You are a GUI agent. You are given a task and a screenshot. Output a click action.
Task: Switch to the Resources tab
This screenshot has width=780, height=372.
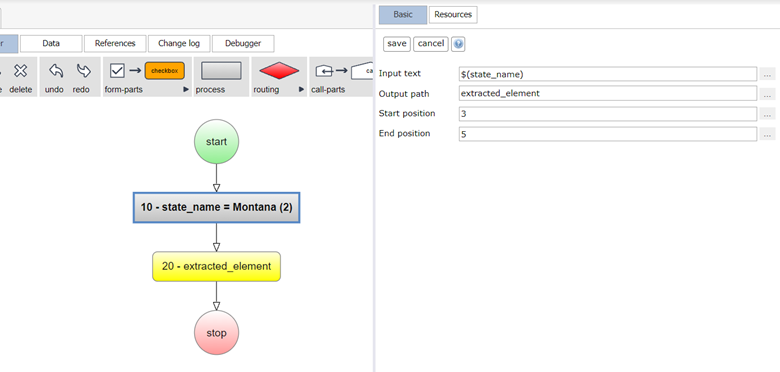pos(453,15)
